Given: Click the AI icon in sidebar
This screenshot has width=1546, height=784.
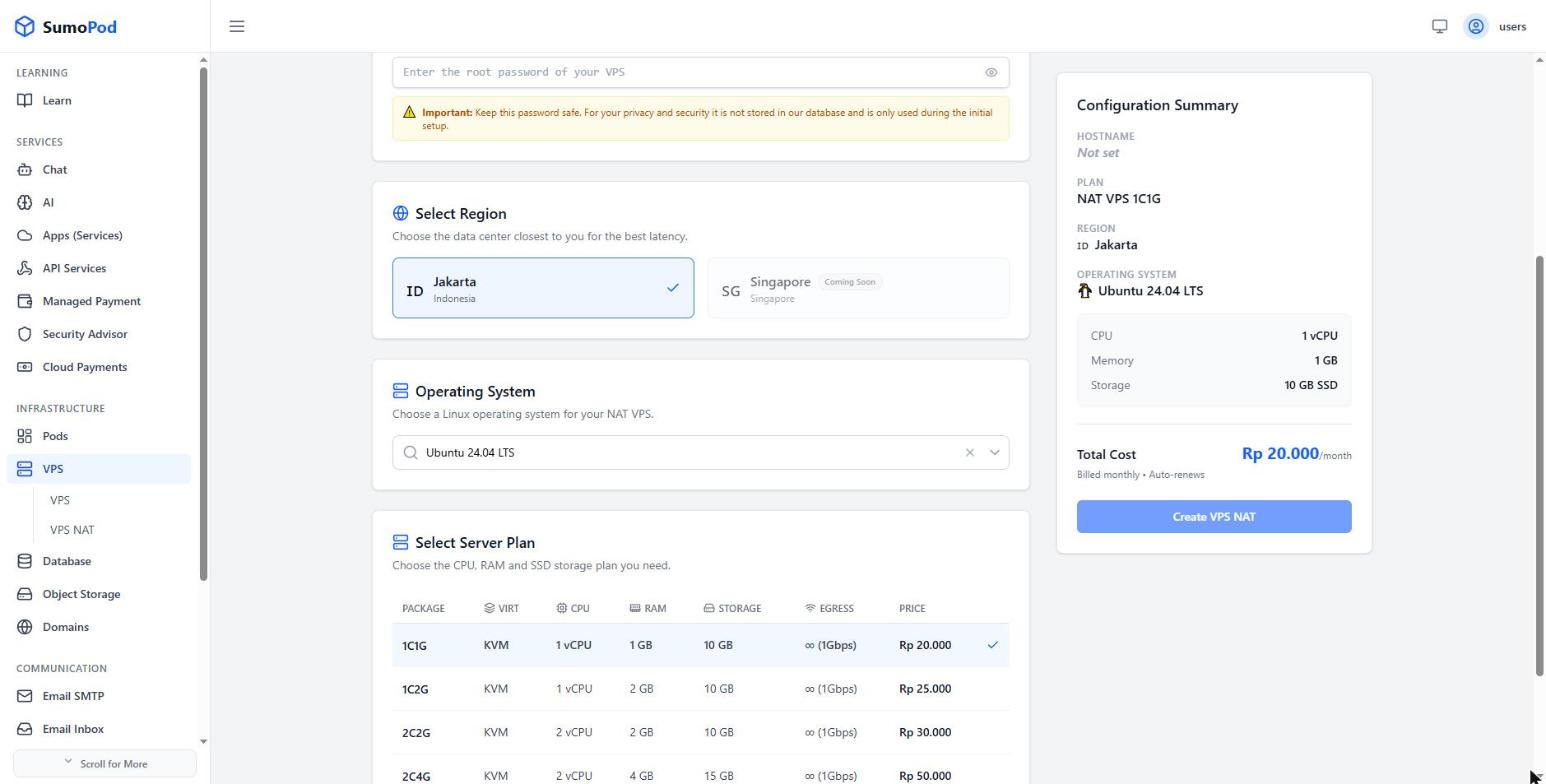Looking at the screenshot, I should pyautogui.click(x=25, y=202).
